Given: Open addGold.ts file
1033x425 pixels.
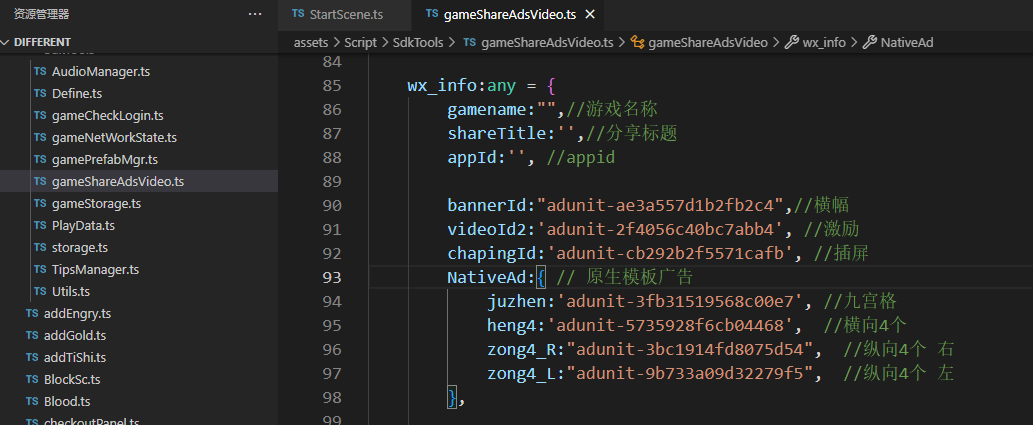Looking at the screenshot, I should click(74, 335).
